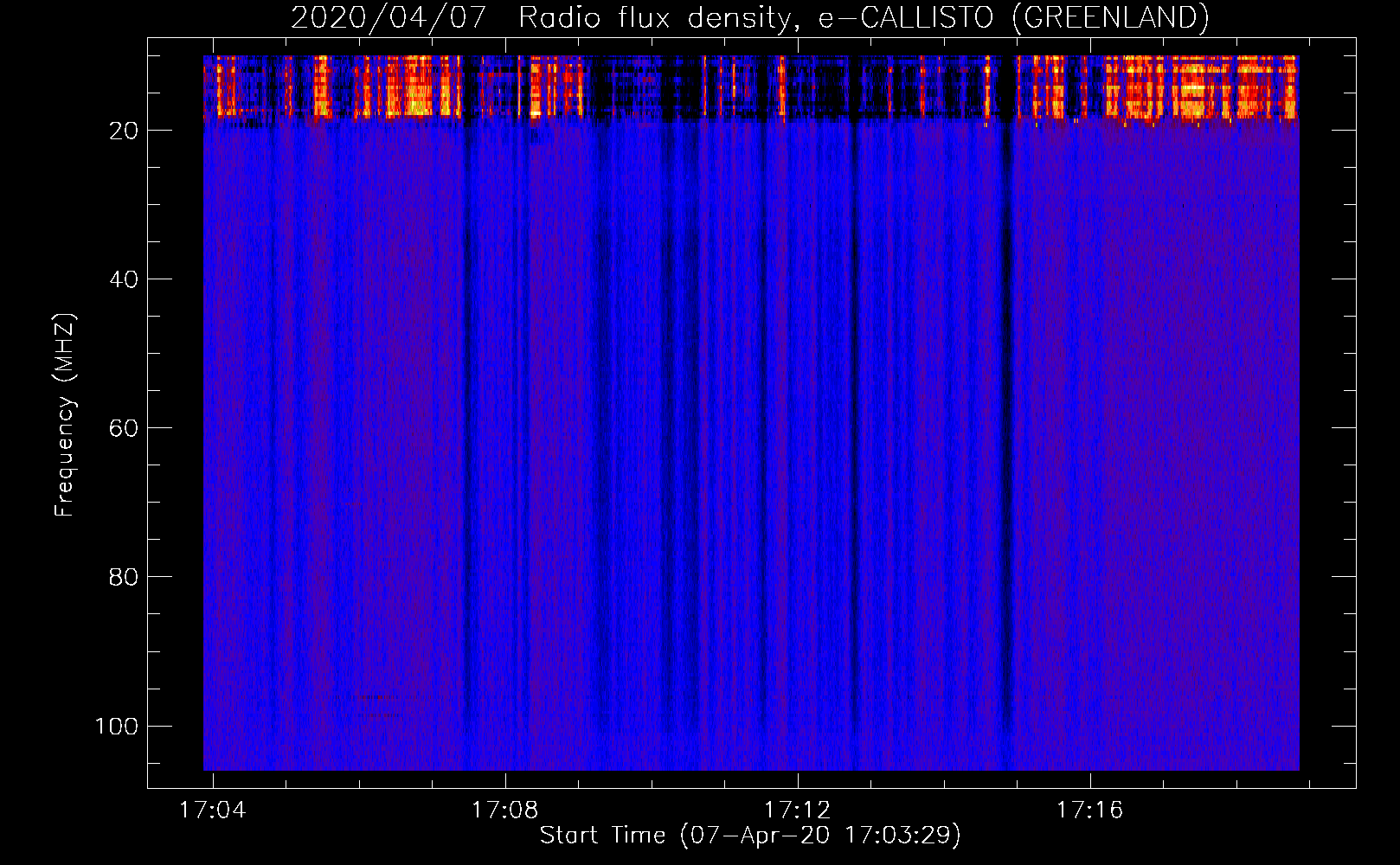
Task: Click the 40 frequency tick label
Action: click(124, 279)
